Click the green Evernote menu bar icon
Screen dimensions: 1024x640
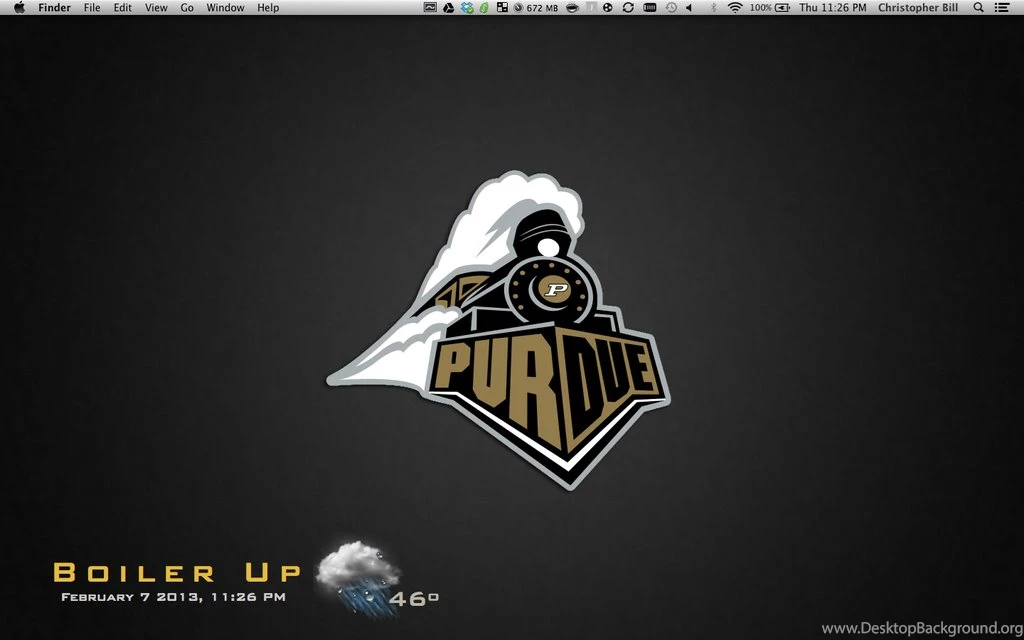483,7
